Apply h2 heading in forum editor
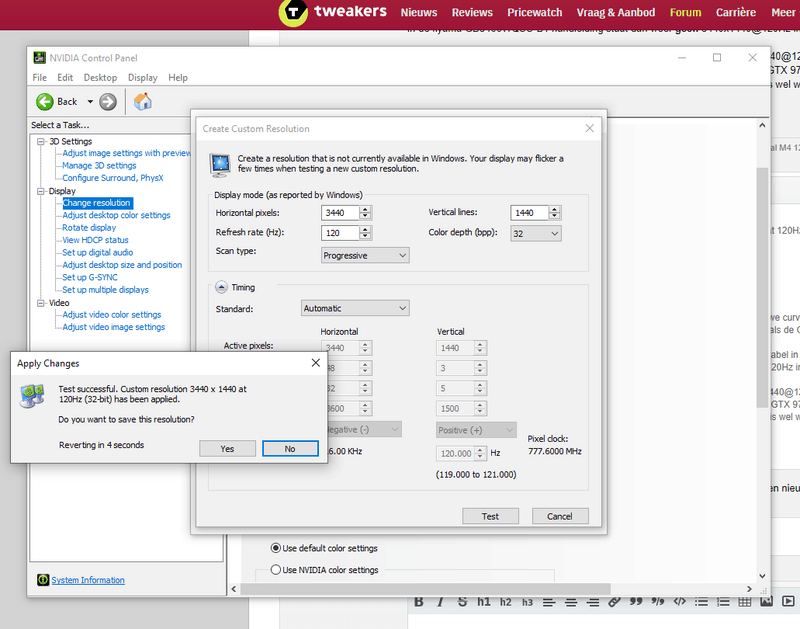The image size is (800, 629). coord(506,602)
